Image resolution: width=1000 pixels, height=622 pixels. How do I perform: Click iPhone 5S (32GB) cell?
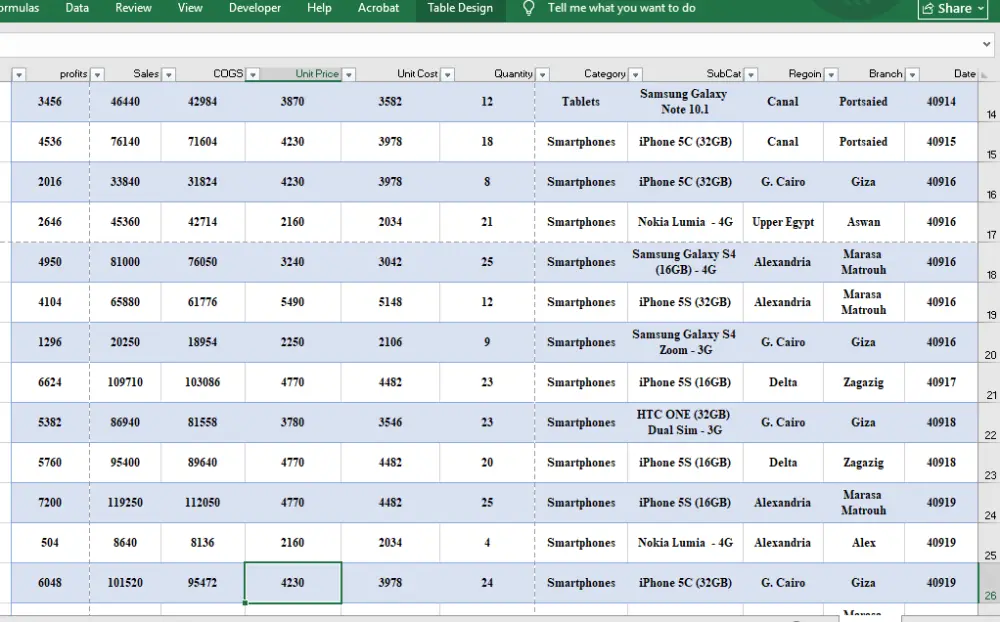pos(685,302)
